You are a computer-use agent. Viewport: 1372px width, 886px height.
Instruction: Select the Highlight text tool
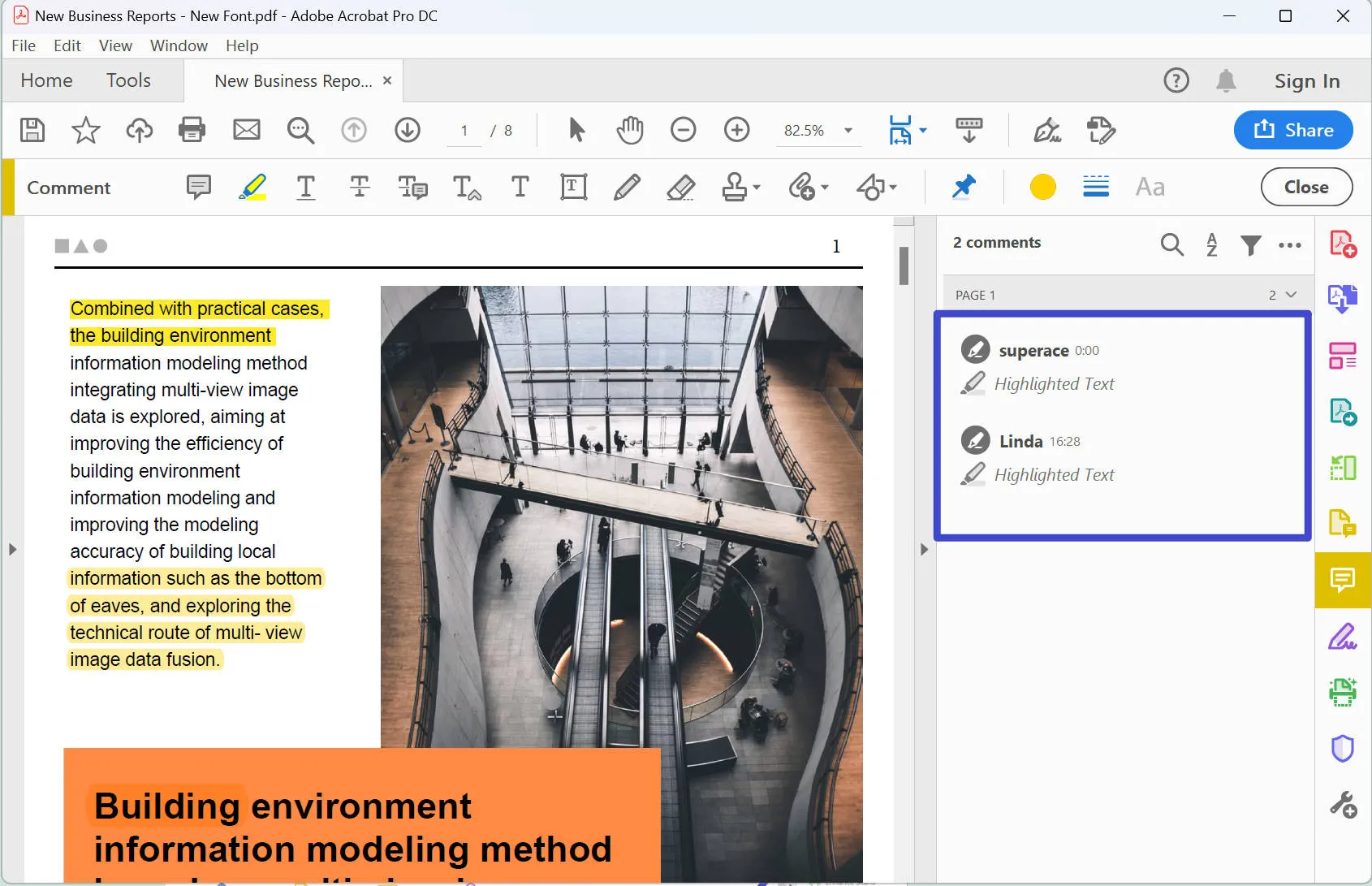click(x=252, y=188)
